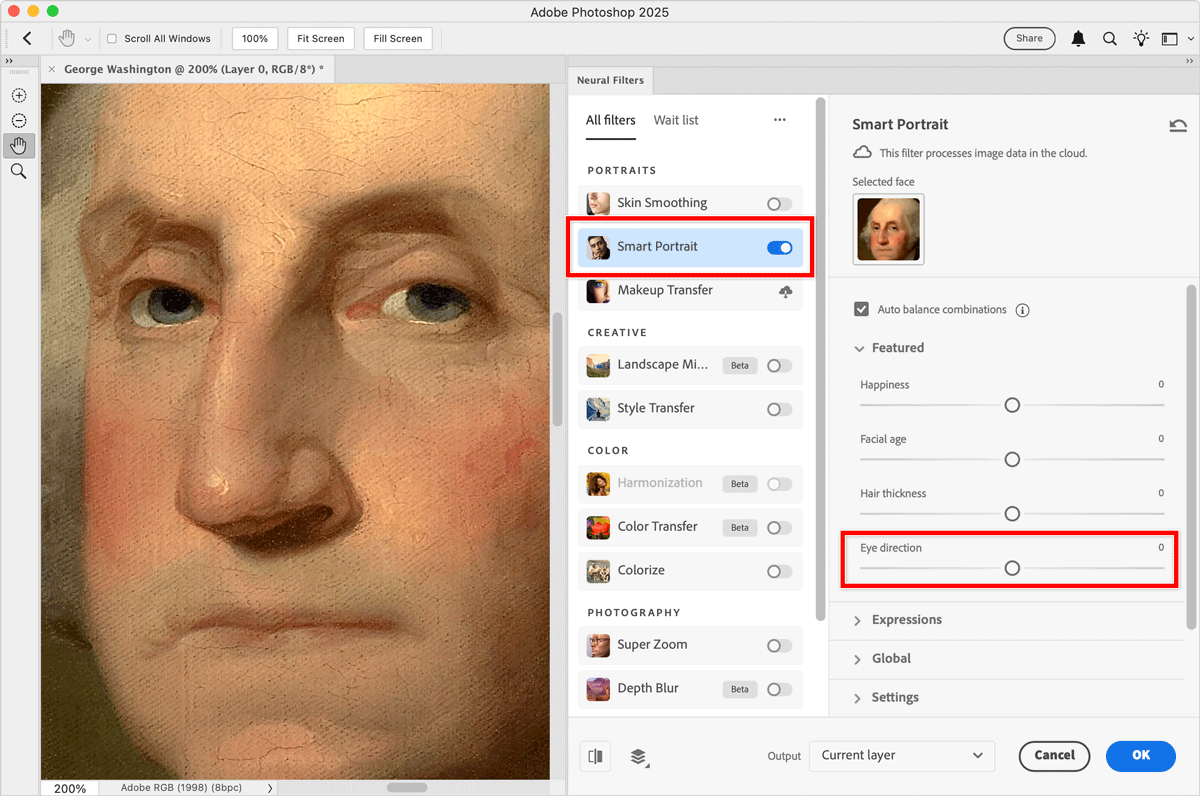Image resolution: width=1200 pixels, height=796 pixels.
Task: Enable the Colorize toggle
Action: pyautogui.click(x=779, y=571)
